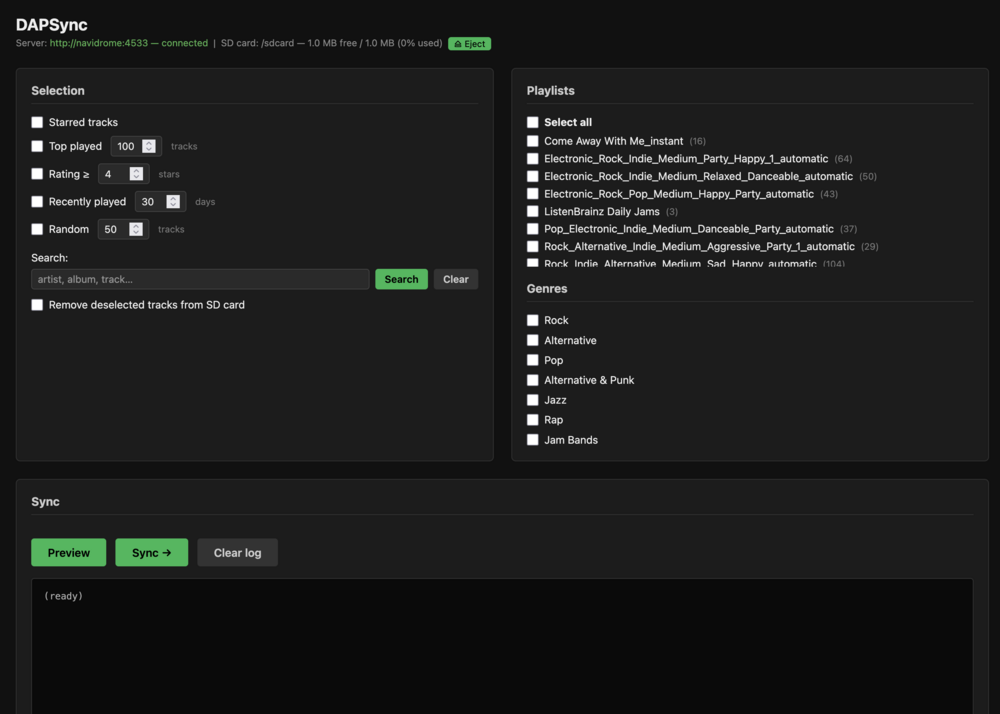Screen dimensions: 1000x714
Task: Enable the Starred tracks checkbox
Action: 37,122
